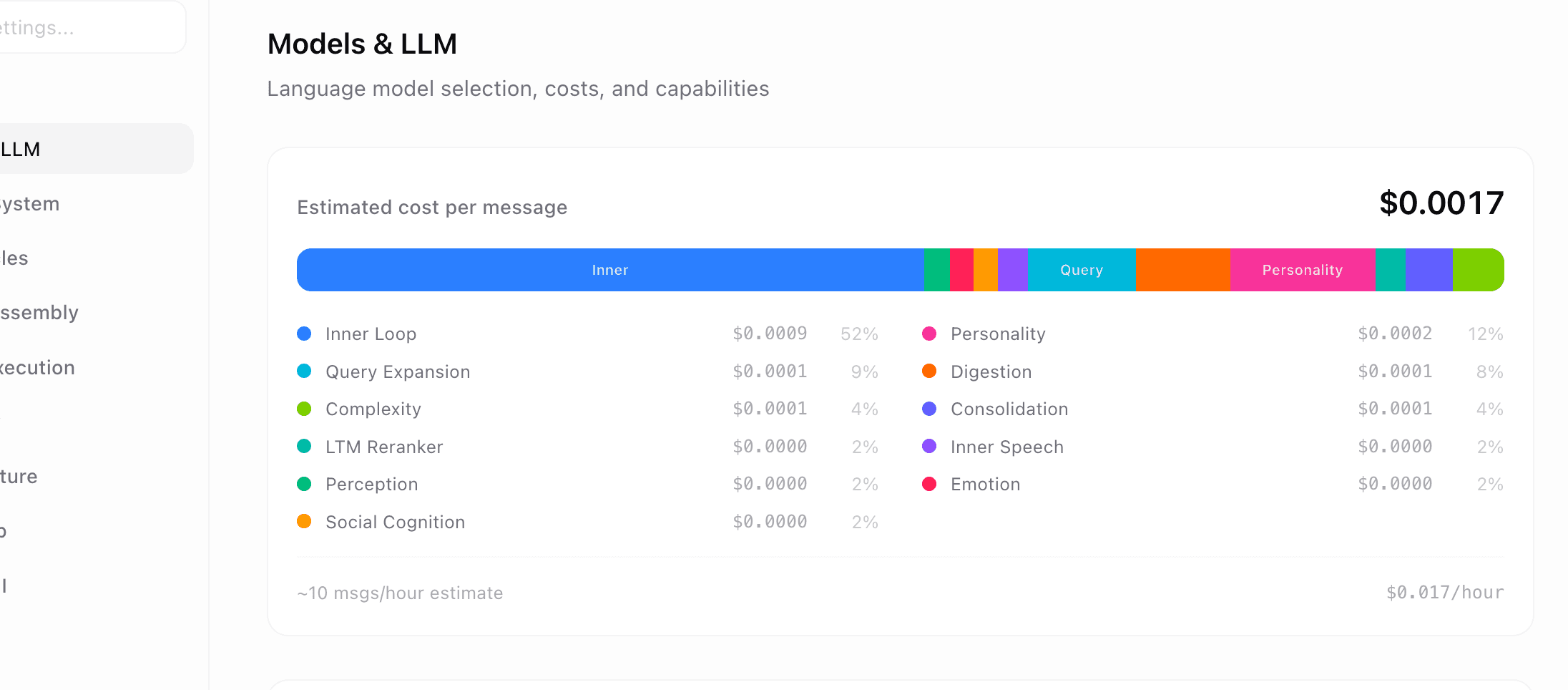This screenshot has width=1568, height=690.
Task: Click the $0.0017 total cost value
Action: (x=1441, y=203)
